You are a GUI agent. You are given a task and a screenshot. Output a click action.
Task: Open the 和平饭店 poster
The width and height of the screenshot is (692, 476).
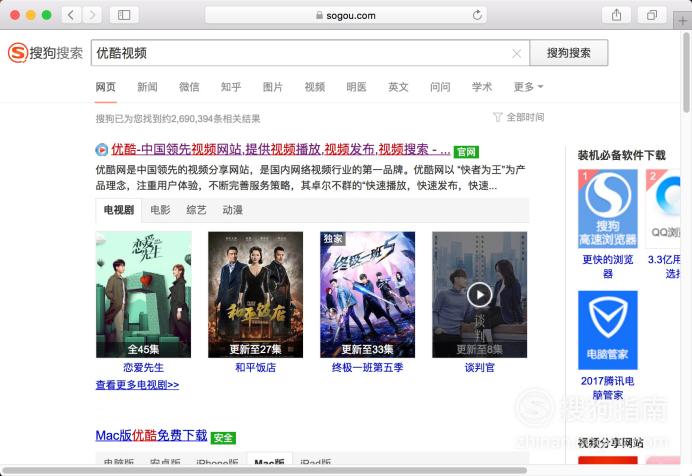[256, 294]
